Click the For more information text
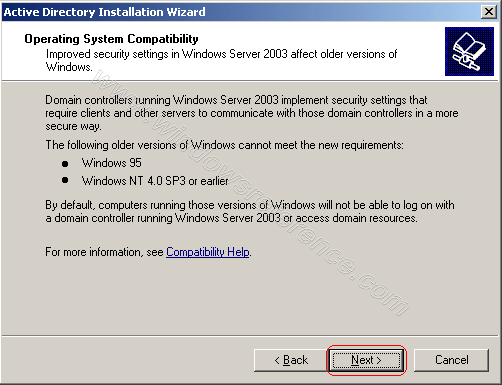 (x=104, y=252)
